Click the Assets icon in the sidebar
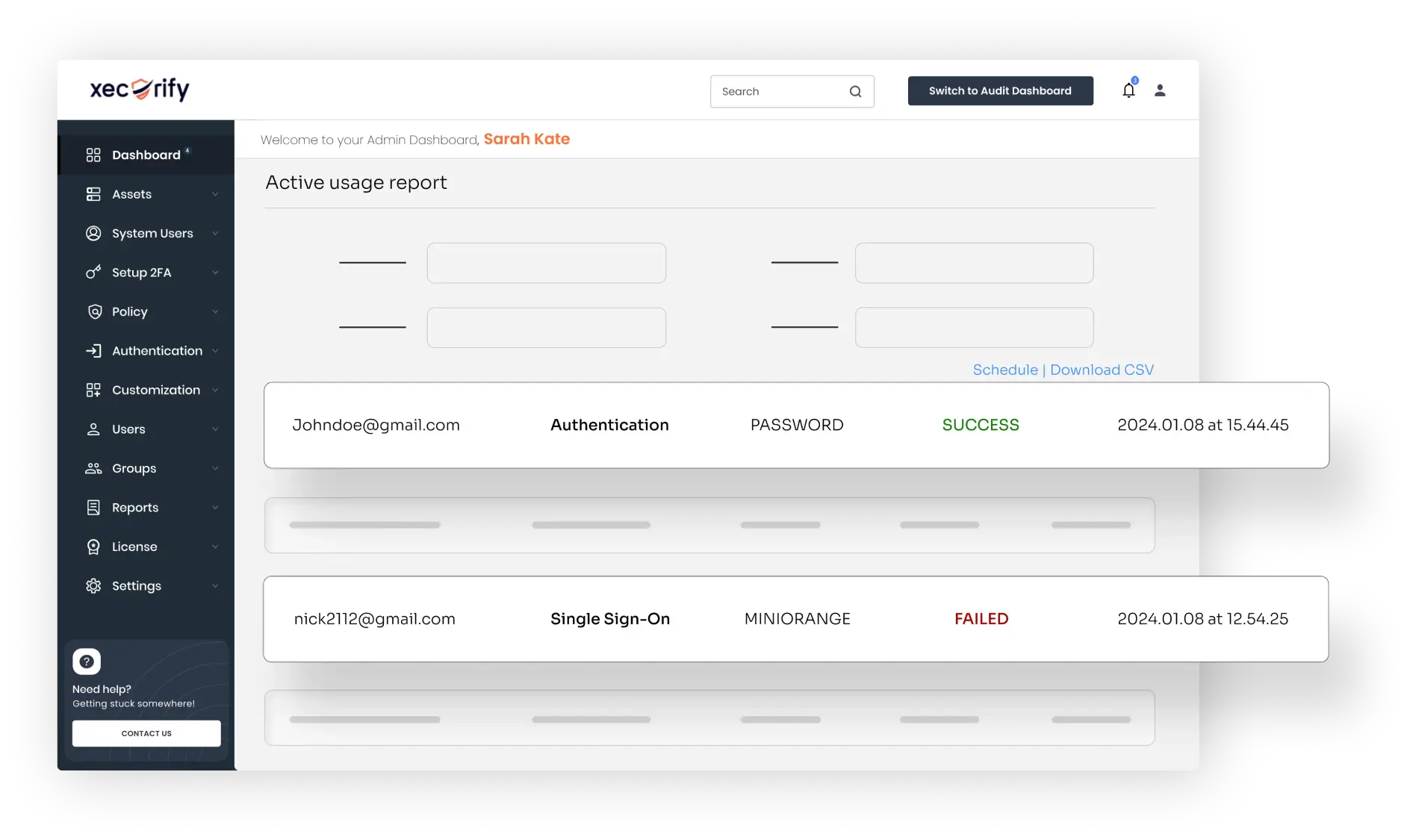1410x840 pixels. click(93, 194)
